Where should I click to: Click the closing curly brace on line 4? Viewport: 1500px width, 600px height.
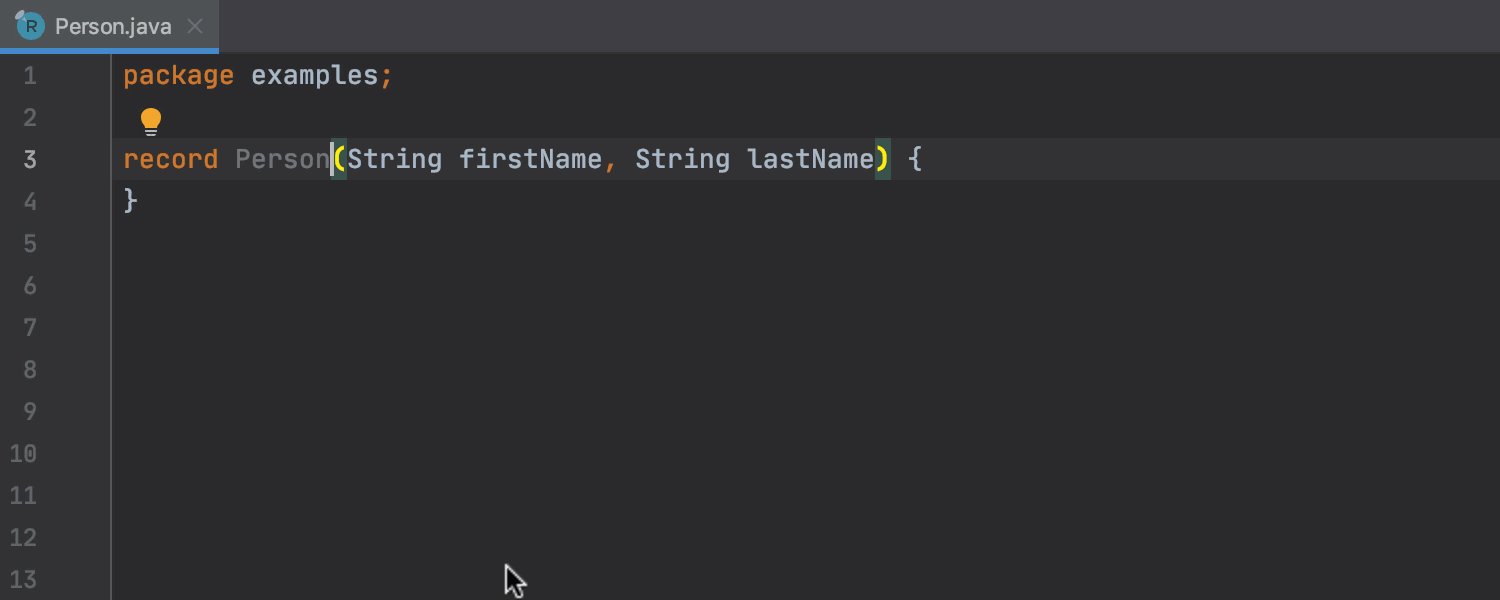(130, 202)
